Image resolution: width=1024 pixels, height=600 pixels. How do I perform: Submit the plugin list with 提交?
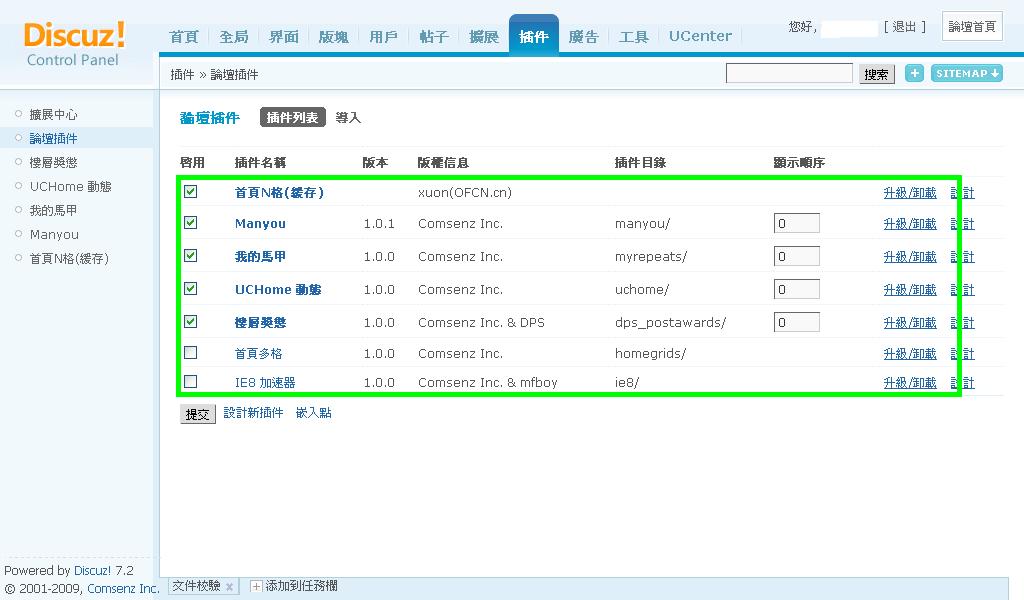coord(197,414)
